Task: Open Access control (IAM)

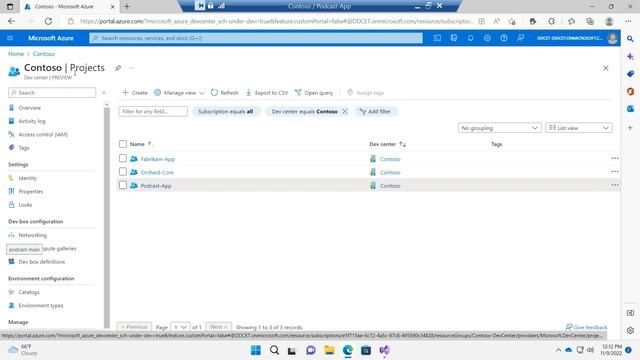Action: coord(43,134)
